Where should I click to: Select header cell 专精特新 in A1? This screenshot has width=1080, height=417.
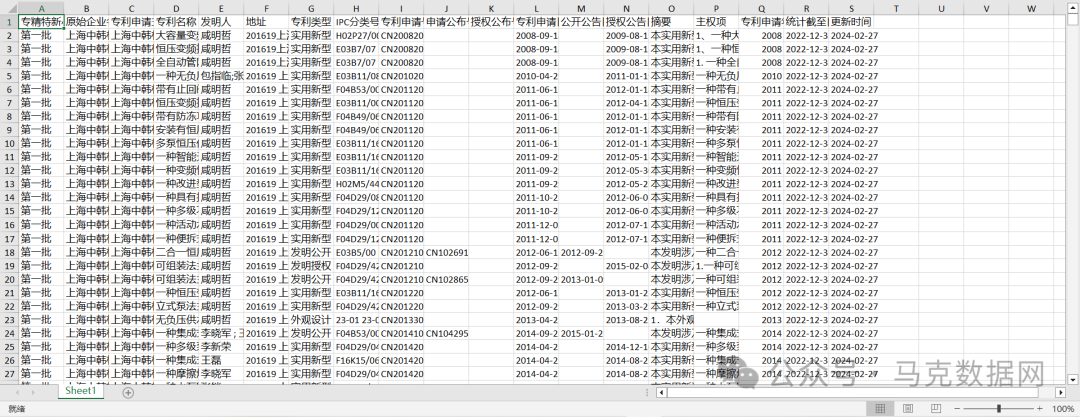(41, 21)
